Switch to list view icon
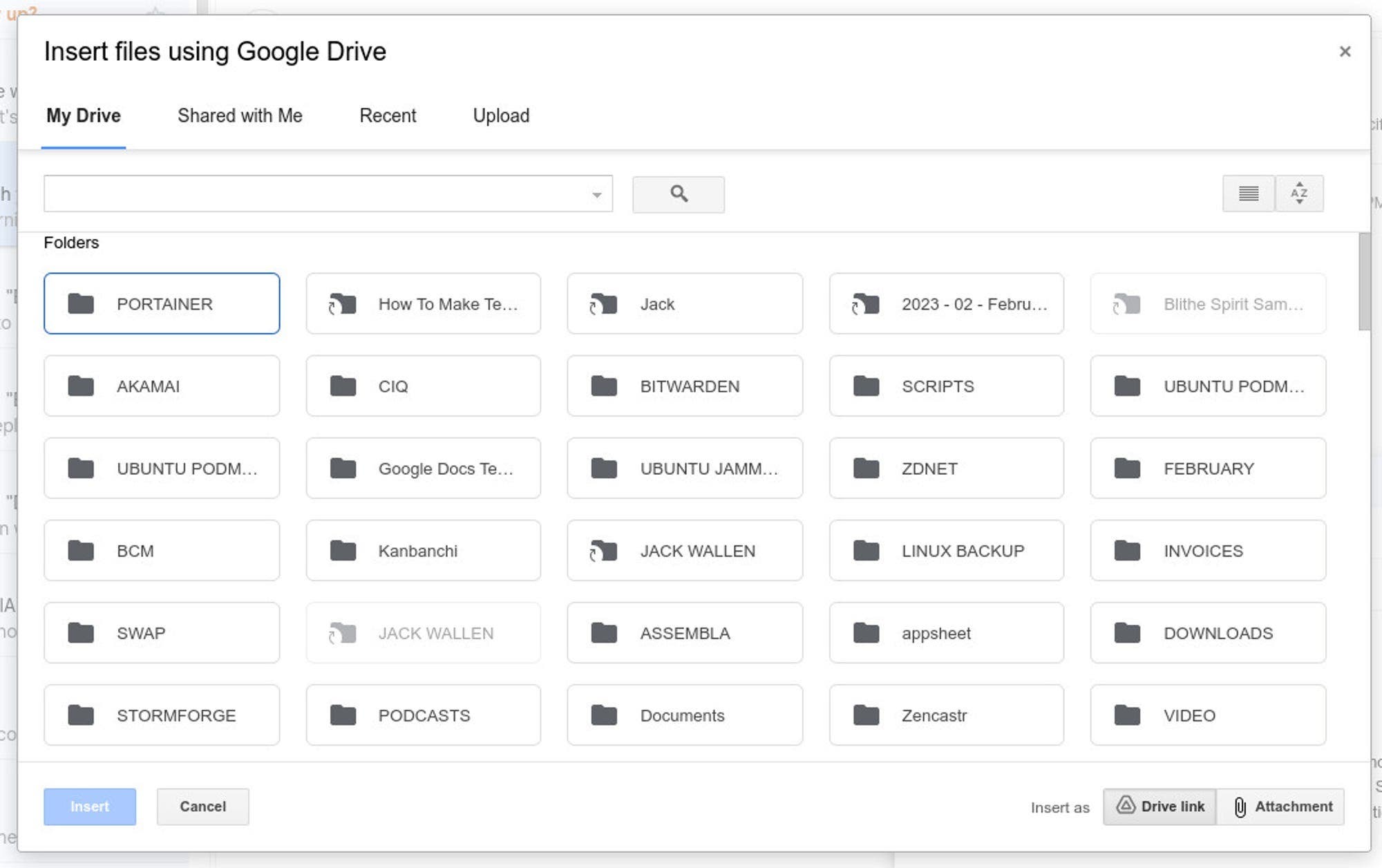This screenshot has height=868, width=1382. 1248,194
